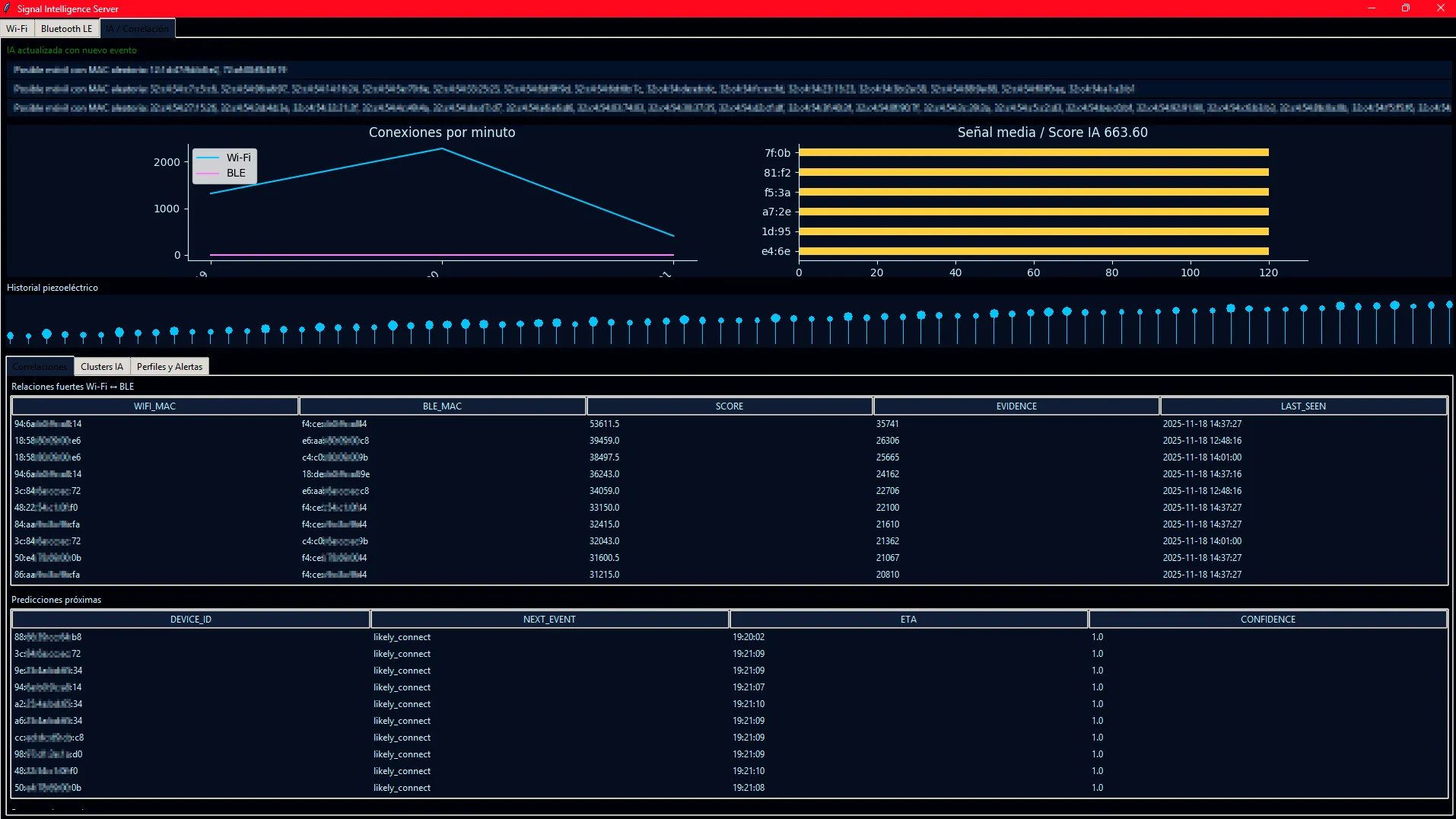Switch to the Wi-Fi tab
Screen dimensions: 1456x819
click(x=17, y=29)
